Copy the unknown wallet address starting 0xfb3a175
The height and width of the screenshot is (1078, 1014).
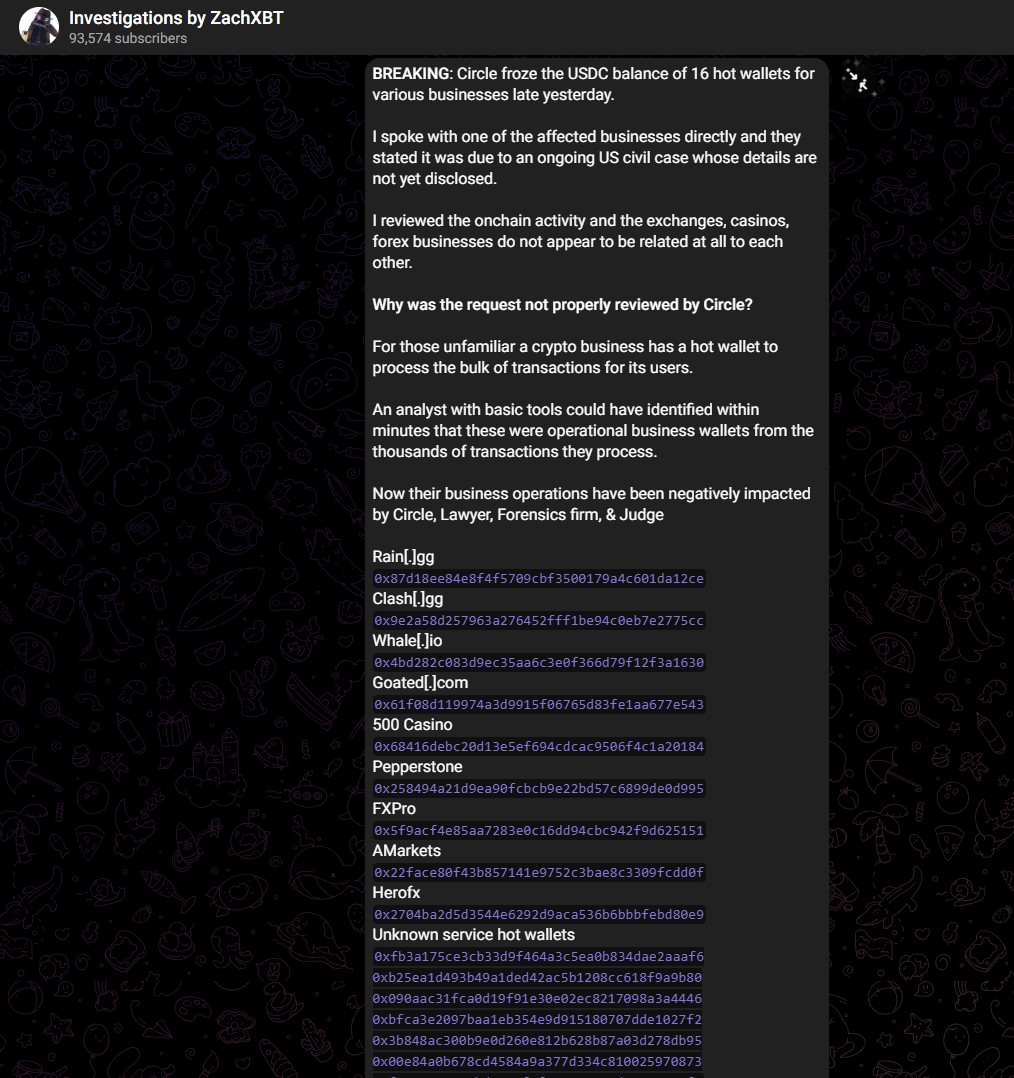(539, 957)
